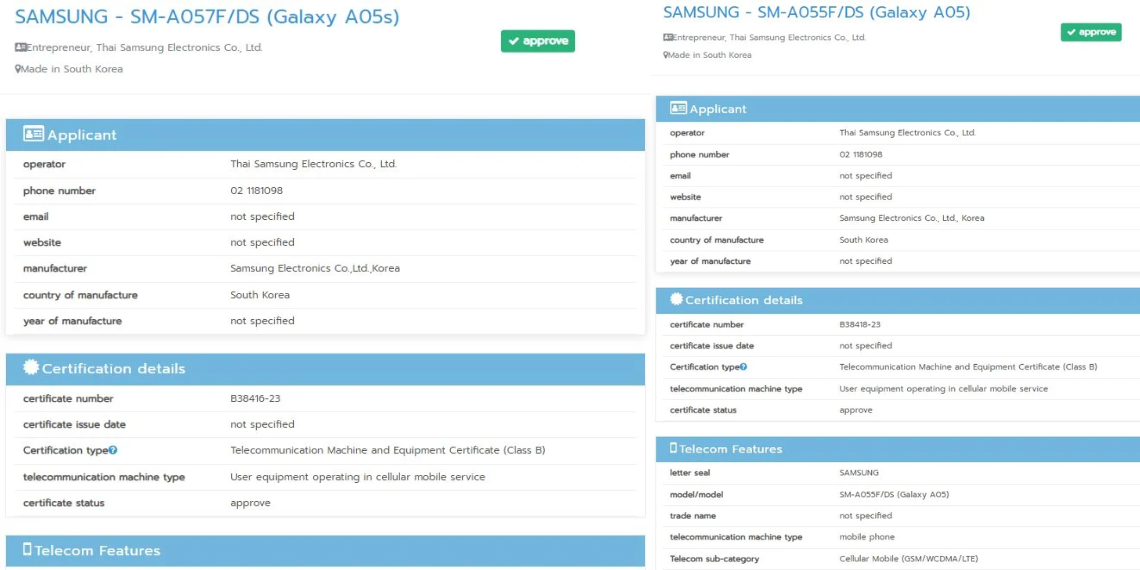Select the Class B certificate type text in A05 panel
The image size is (1140, 570).
click(968, 367)
